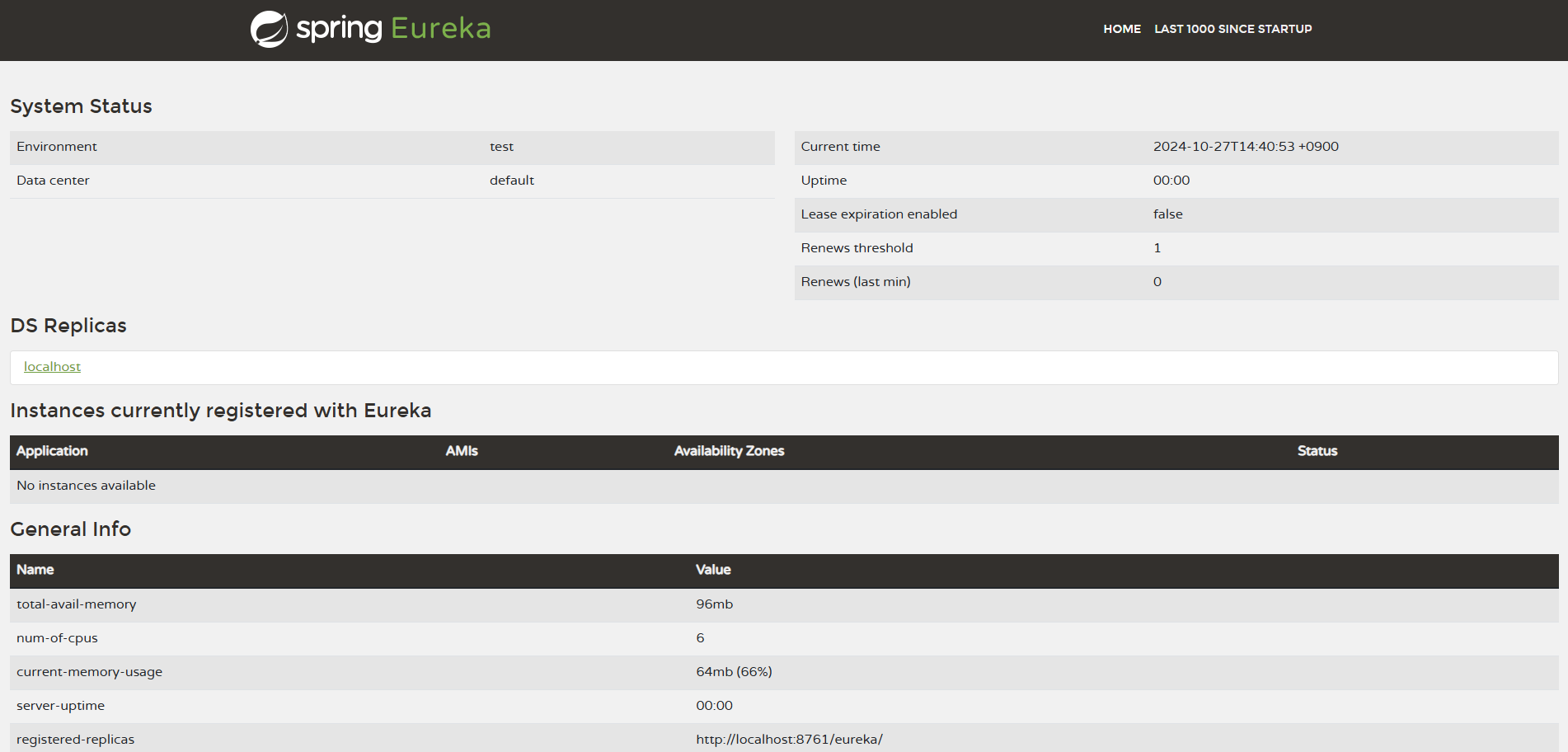Select the environment value "test"
Viewport: 1568px width, 752px height.
(501, 147)
